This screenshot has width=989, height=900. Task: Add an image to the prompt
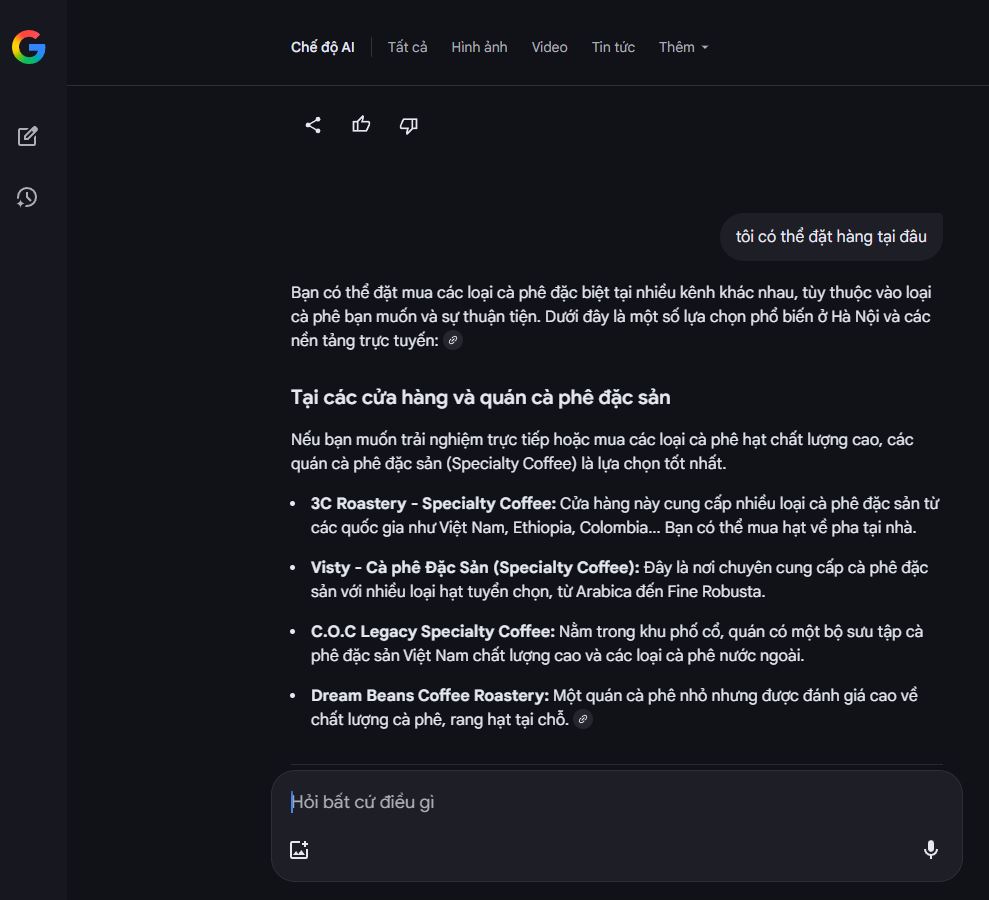299,850
